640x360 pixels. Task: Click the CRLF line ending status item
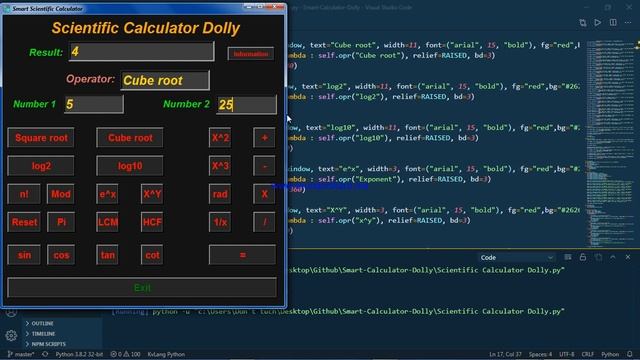tap(588, 354)
